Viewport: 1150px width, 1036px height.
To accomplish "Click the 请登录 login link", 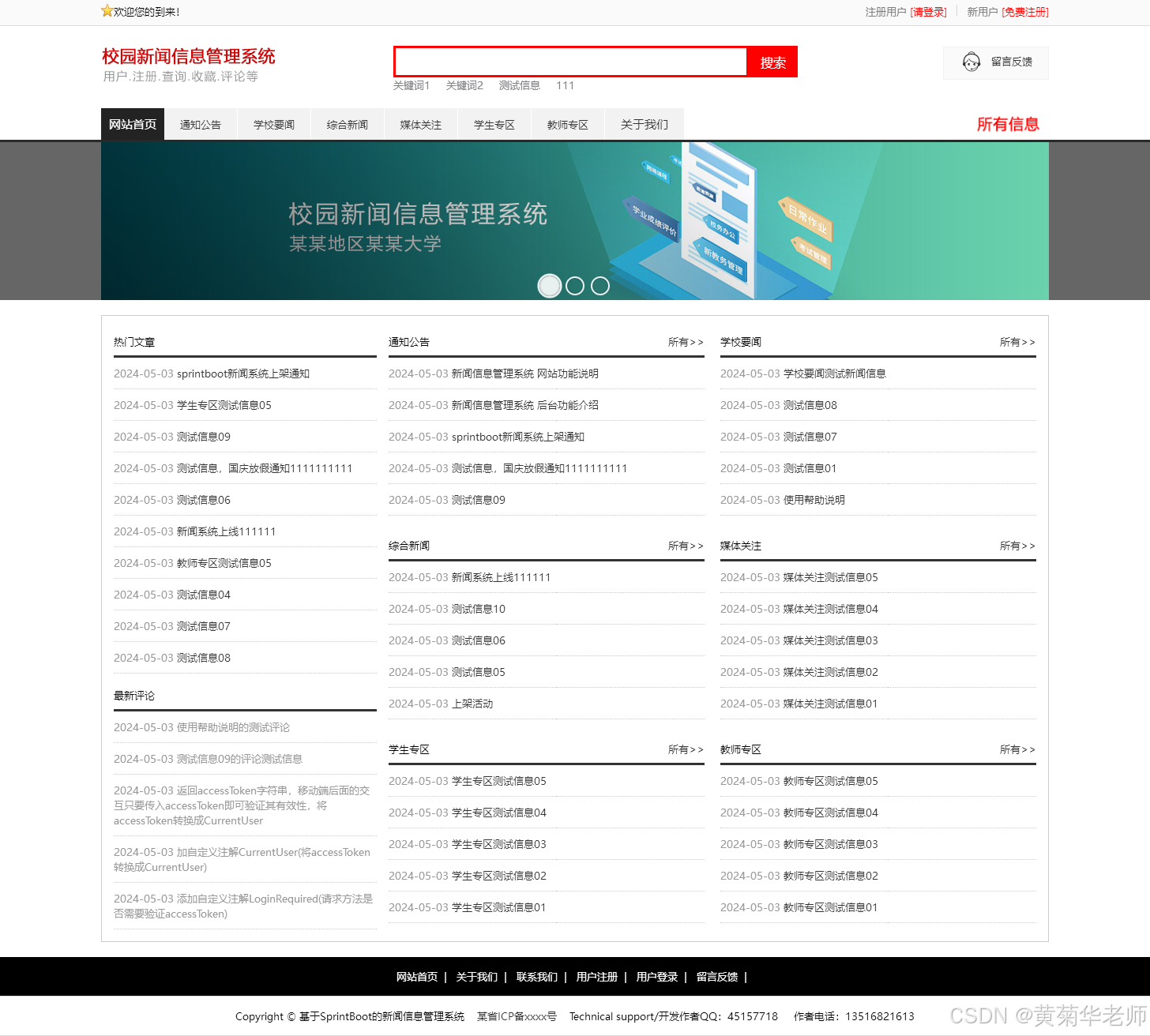I will [929, 12].
